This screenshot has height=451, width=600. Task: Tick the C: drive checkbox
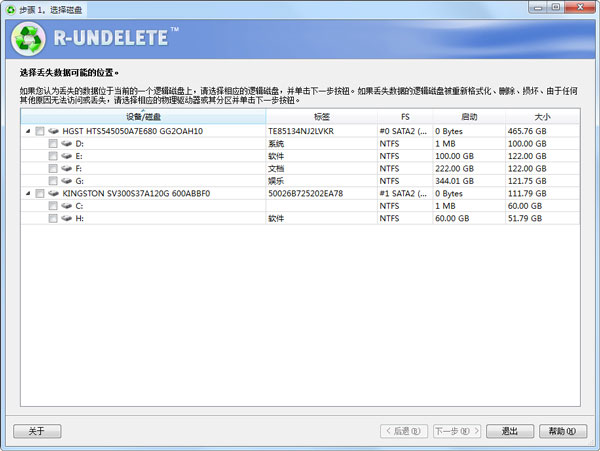53,206
